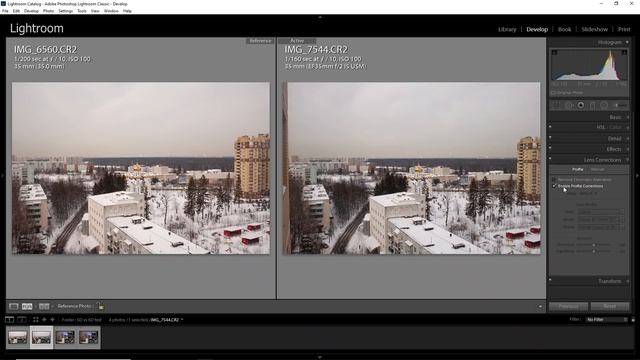Open the View menu
Viewport: 640px width, 360px height.
(x=95, y=11)
